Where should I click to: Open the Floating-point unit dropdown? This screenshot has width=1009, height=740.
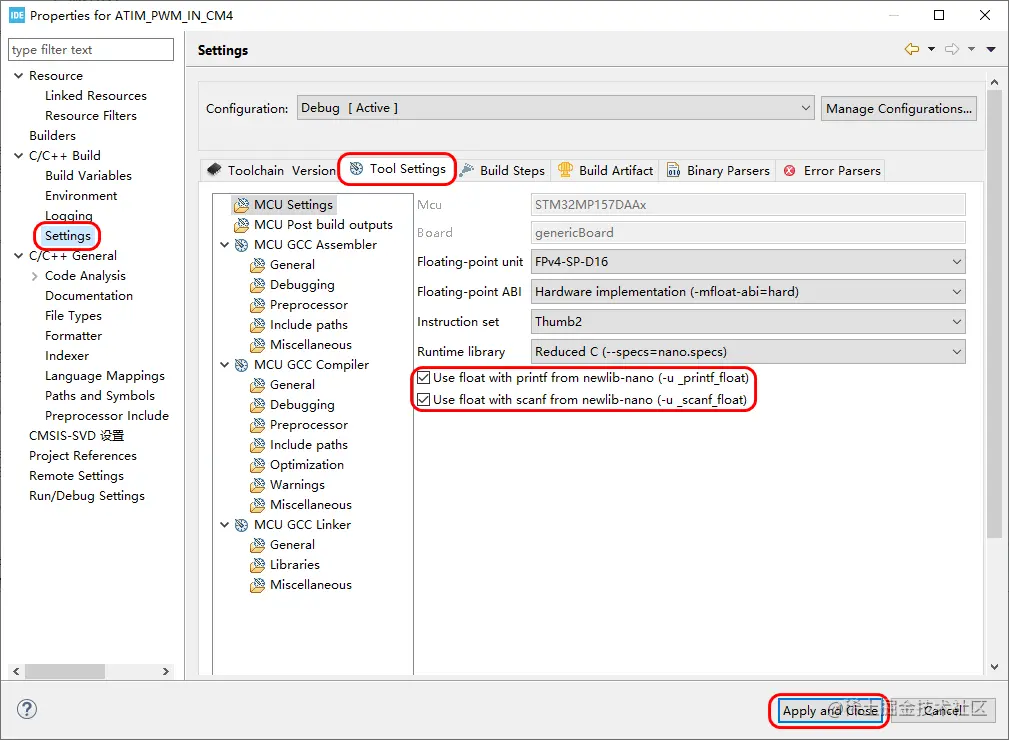pos(748,262)
